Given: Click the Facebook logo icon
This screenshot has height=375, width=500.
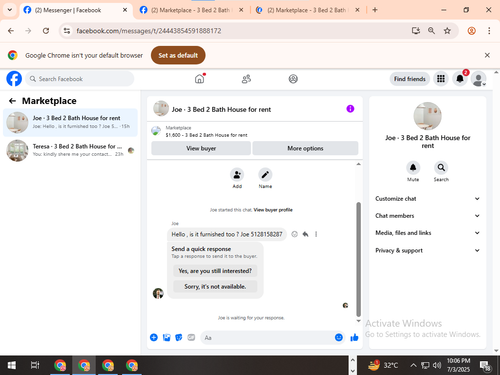Looking at the screenshot, I should tap(14, 79).
